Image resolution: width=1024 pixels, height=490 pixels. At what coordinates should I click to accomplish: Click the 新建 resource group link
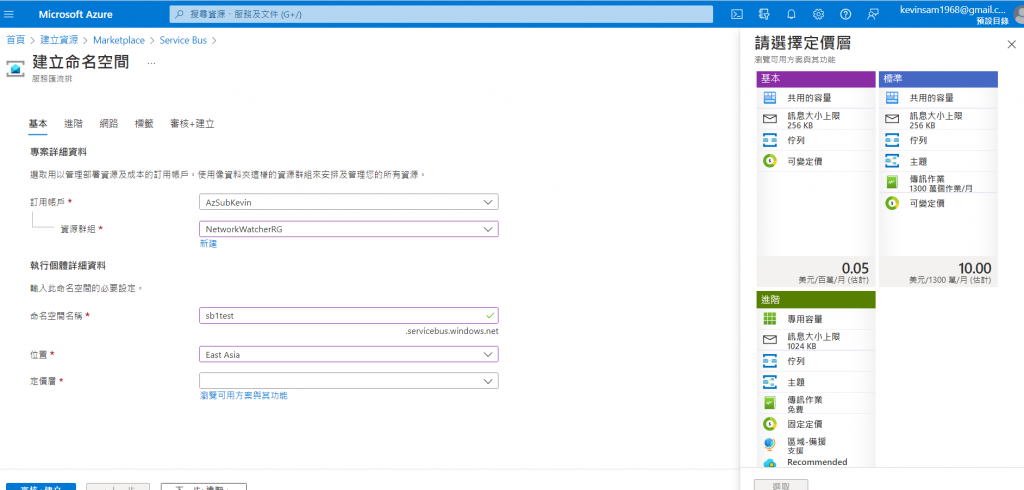208,244
